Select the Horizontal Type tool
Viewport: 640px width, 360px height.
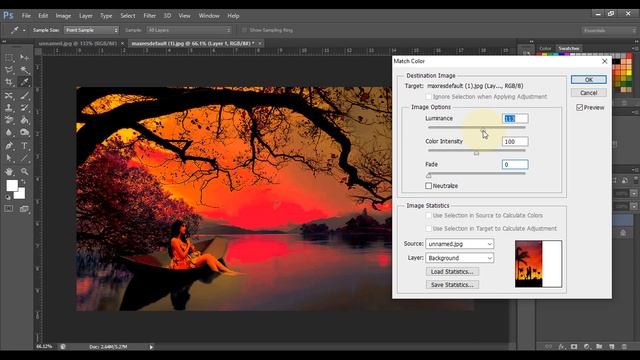[24, 146]
